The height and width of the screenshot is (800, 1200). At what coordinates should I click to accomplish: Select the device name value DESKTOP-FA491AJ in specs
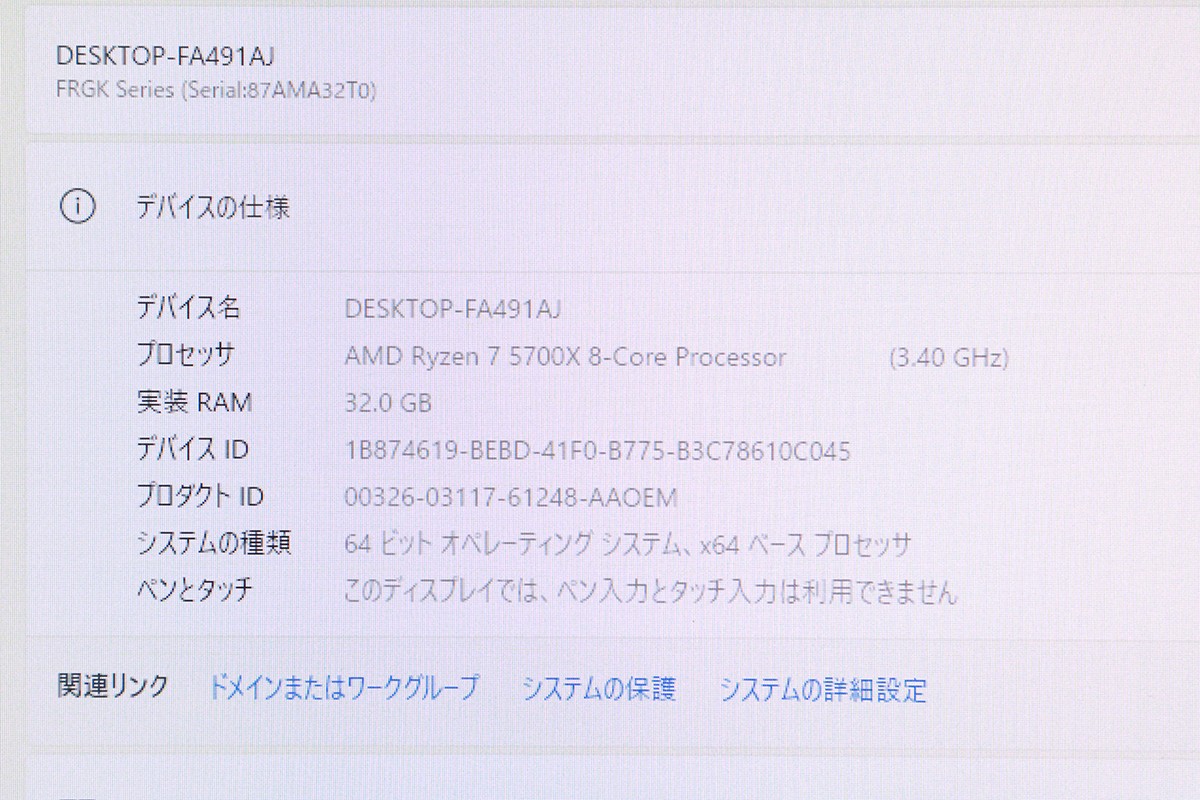point(452,309)
